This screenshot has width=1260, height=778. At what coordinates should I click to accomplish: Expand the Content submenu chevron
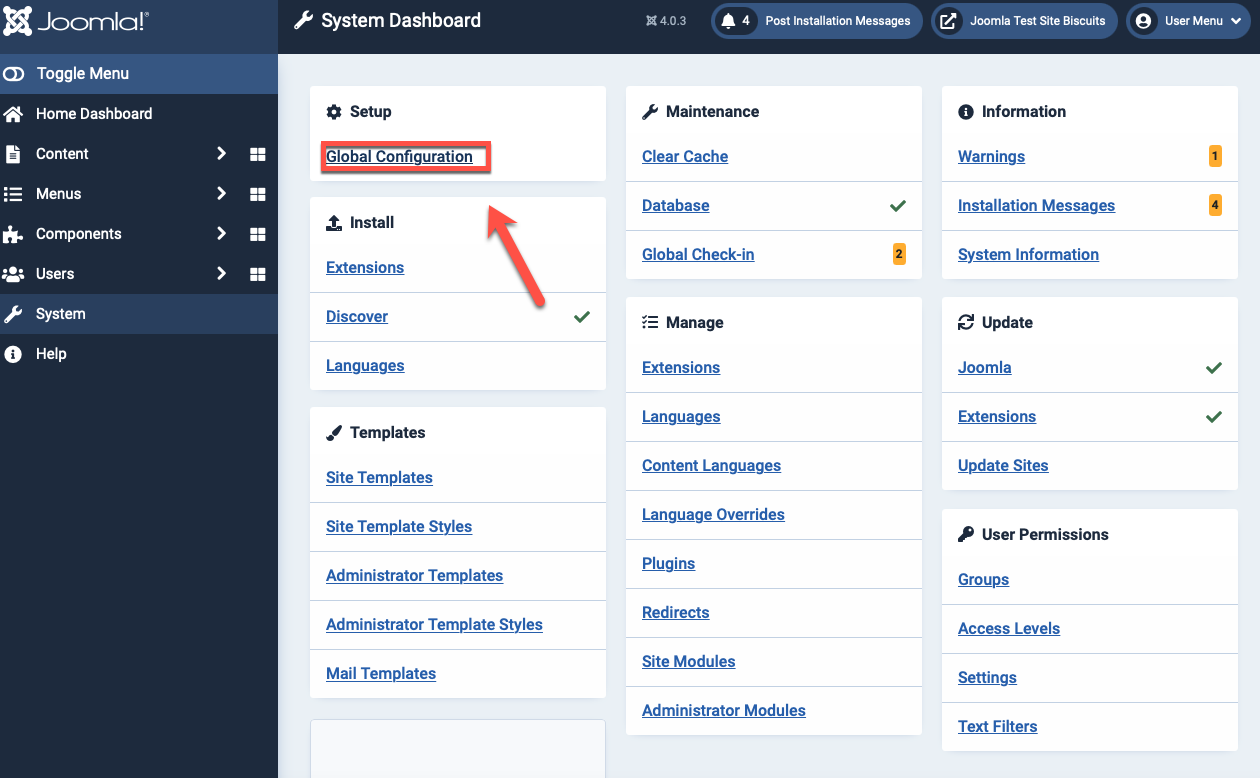pos(221,154)
